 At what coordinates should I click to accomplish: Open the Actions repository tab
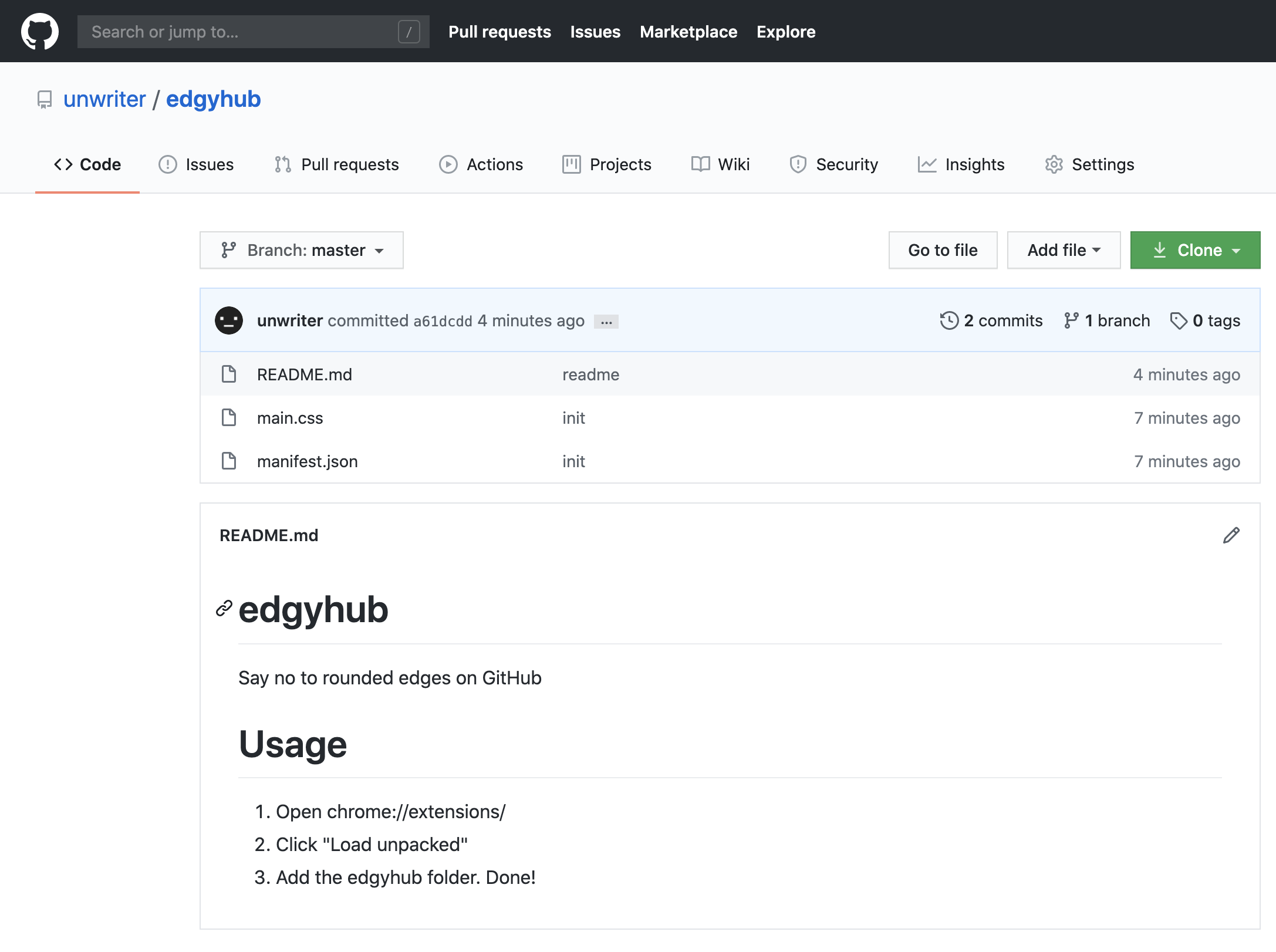(481, 164)
